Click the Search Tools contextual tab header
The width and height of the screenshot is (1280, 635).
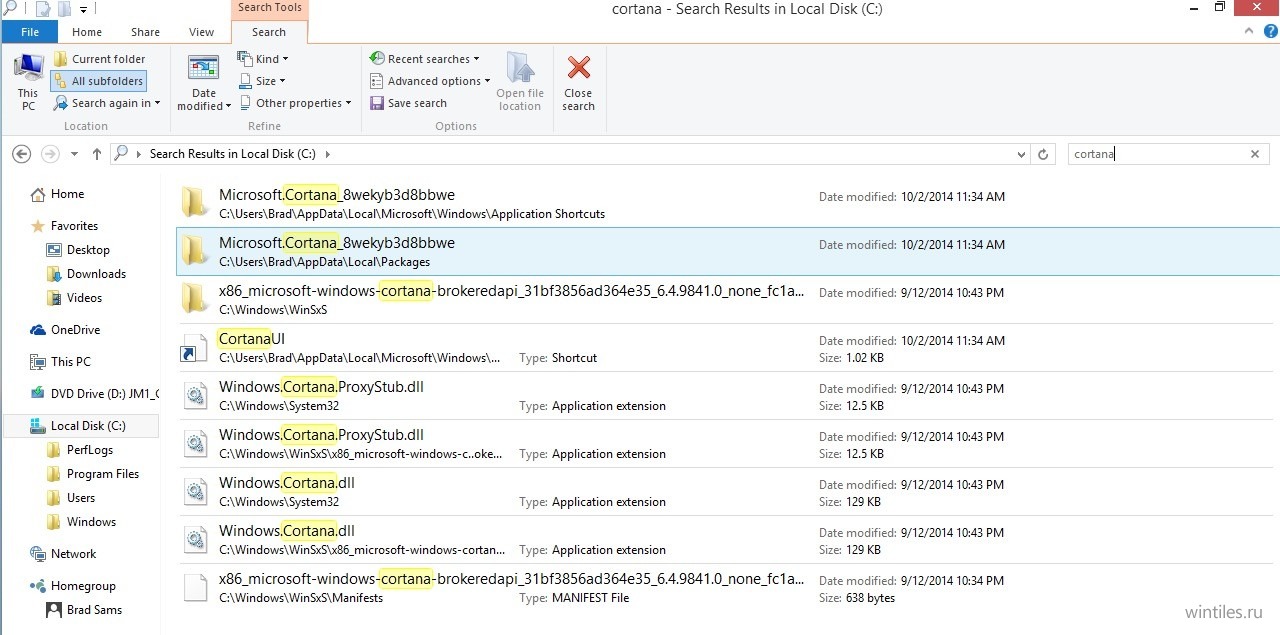[269, 8]
